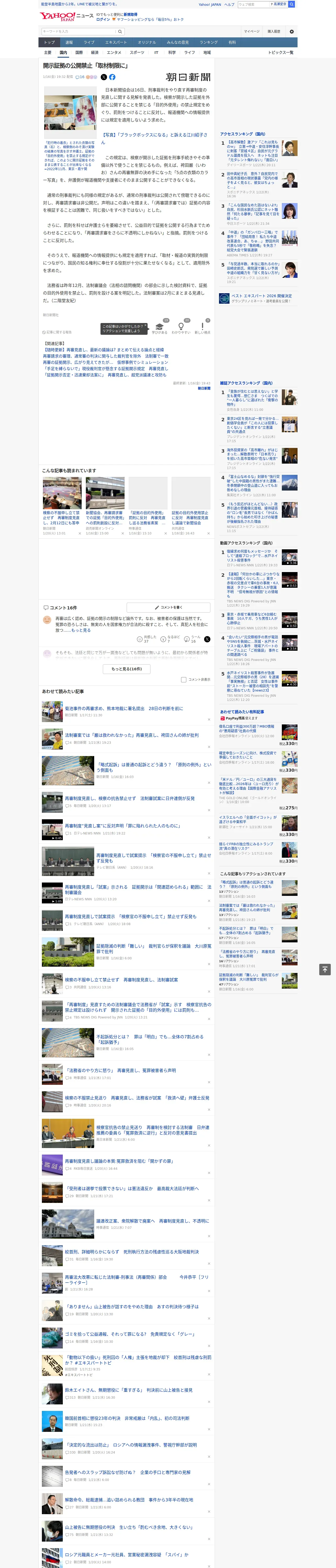Open the article's comment count bubble (16)
This screenshot has width=336, height=1568.
tap(80, 77)
